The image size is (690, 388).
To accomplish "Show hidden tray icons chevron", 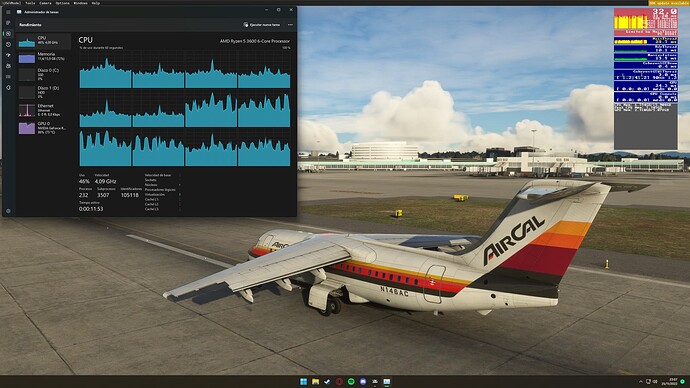I will click(x=641, y=382).
